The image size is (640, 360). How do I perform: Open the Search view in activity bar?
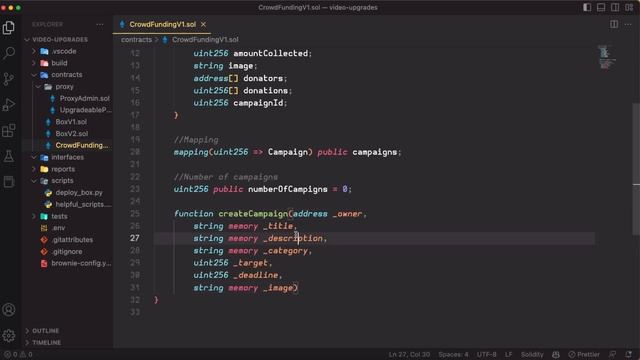click(9, 53)
